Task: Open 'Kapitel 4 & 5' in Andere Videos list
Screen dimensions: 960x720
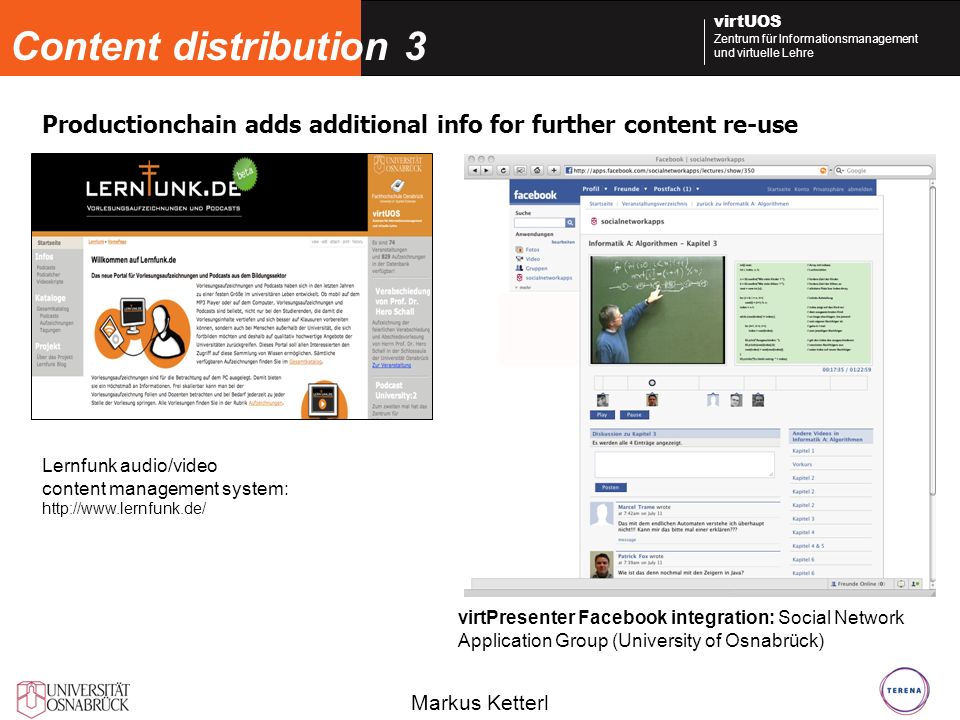Action: click(x=808, y=546)
